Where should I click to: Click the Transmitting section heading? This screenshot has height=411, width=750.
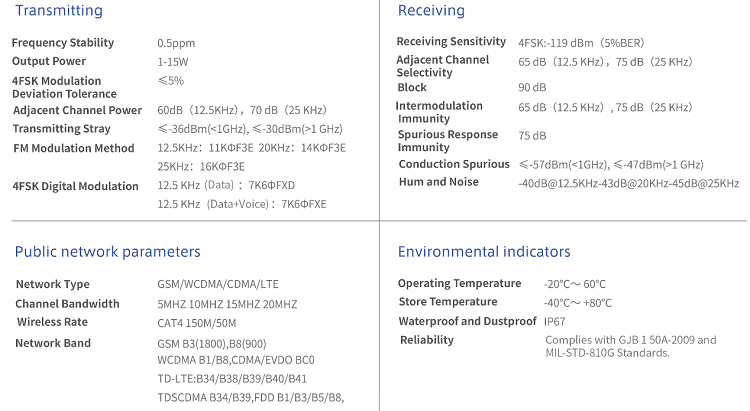click(59, 11)
